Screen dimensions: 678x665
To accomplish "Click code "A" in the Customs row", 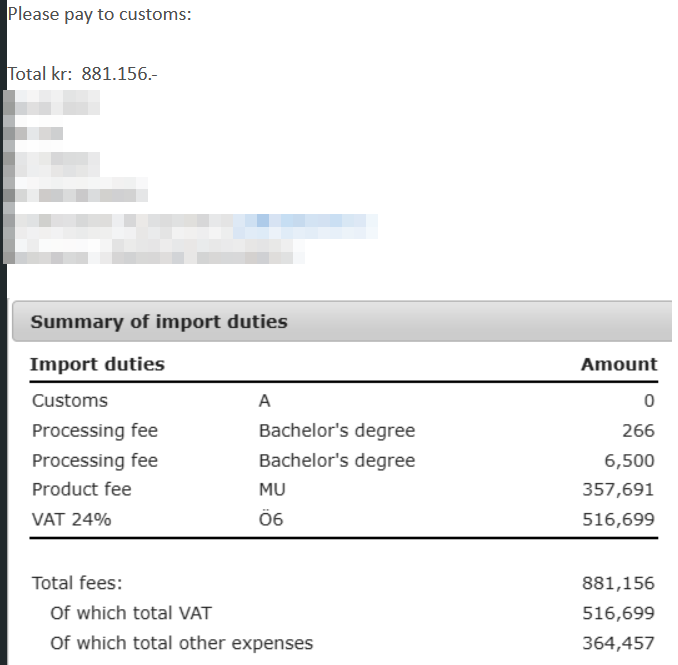I will coord(265,401).
